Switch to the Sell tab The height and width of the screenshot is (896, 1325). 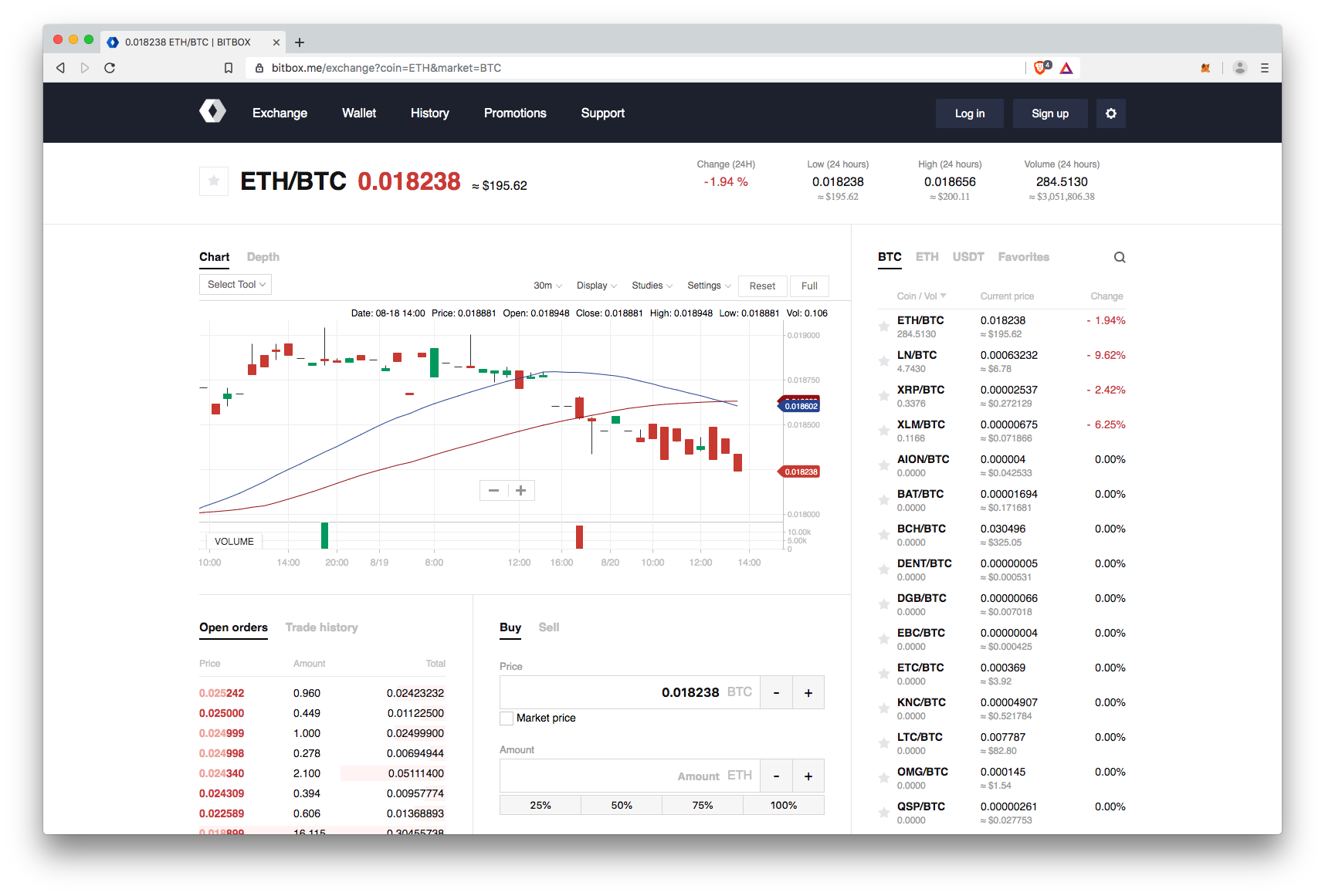point(549,627)
